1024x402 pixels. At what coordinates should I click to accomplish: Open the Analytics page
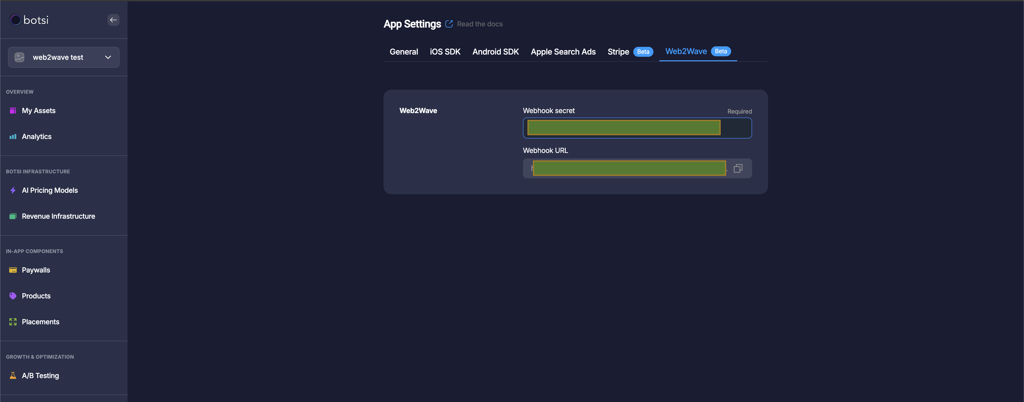(x=37, y=137)
